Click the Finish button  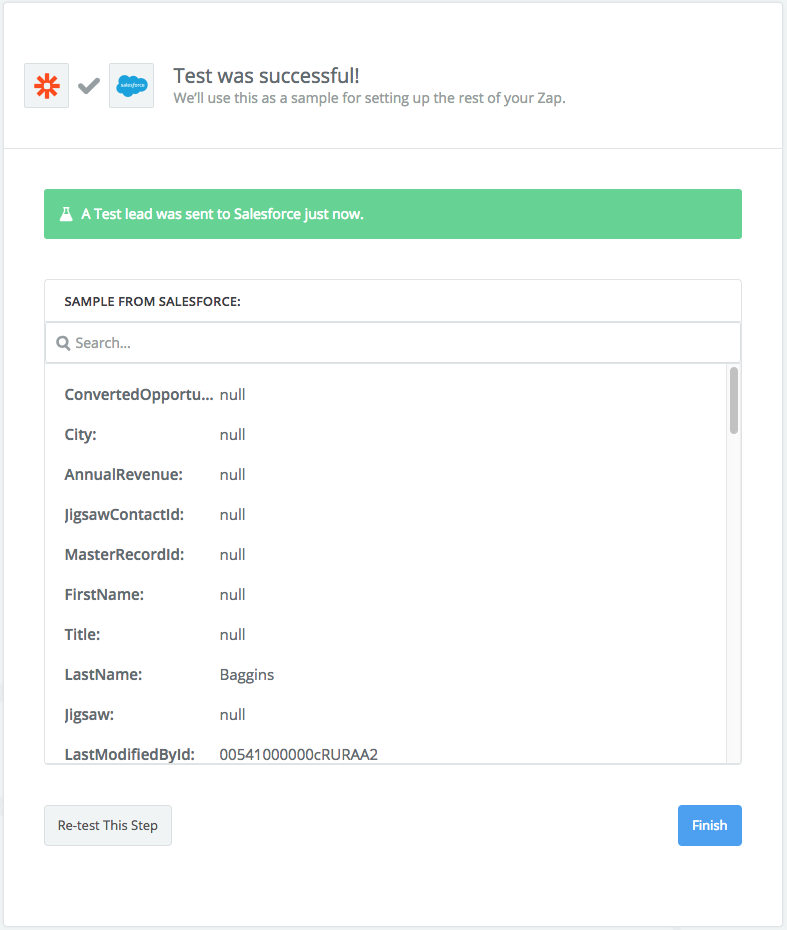[709, 825]
